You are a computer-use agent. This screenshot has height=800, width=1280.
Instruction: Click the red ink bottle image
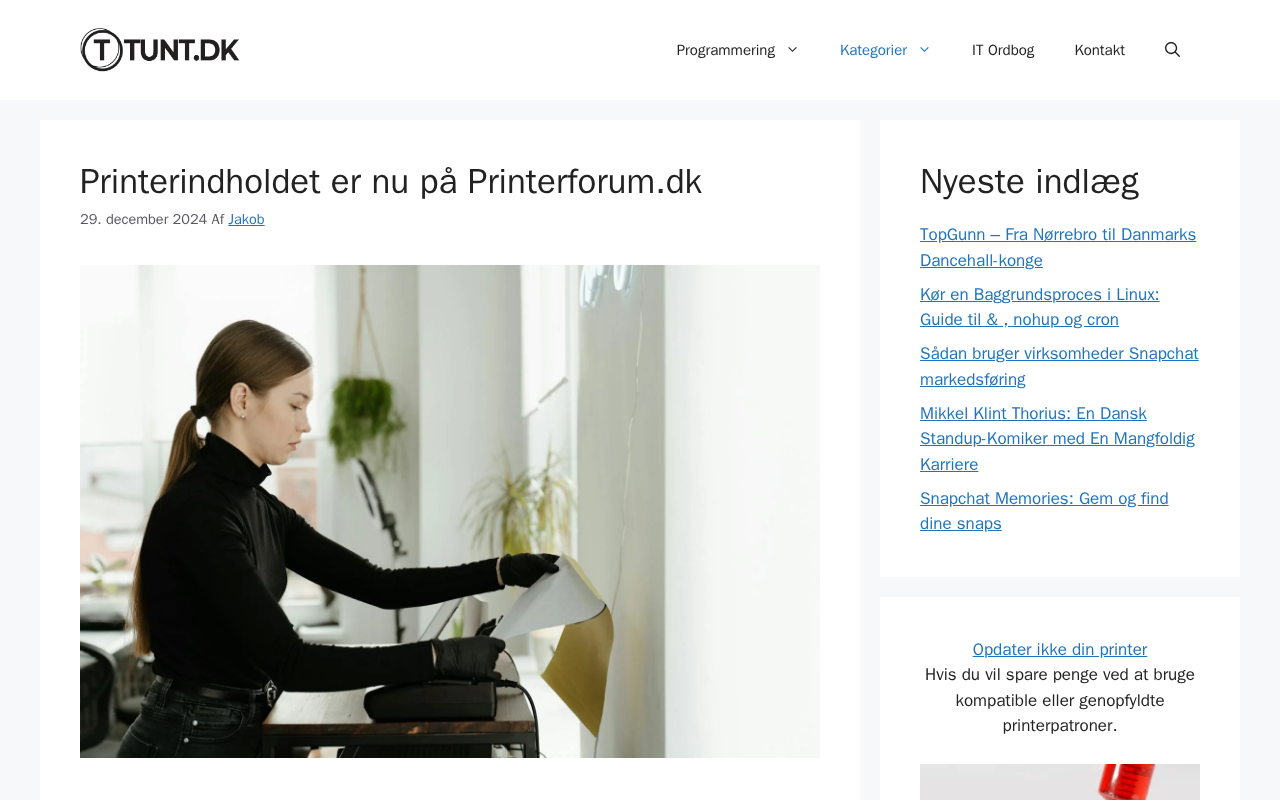(1060, 782)
